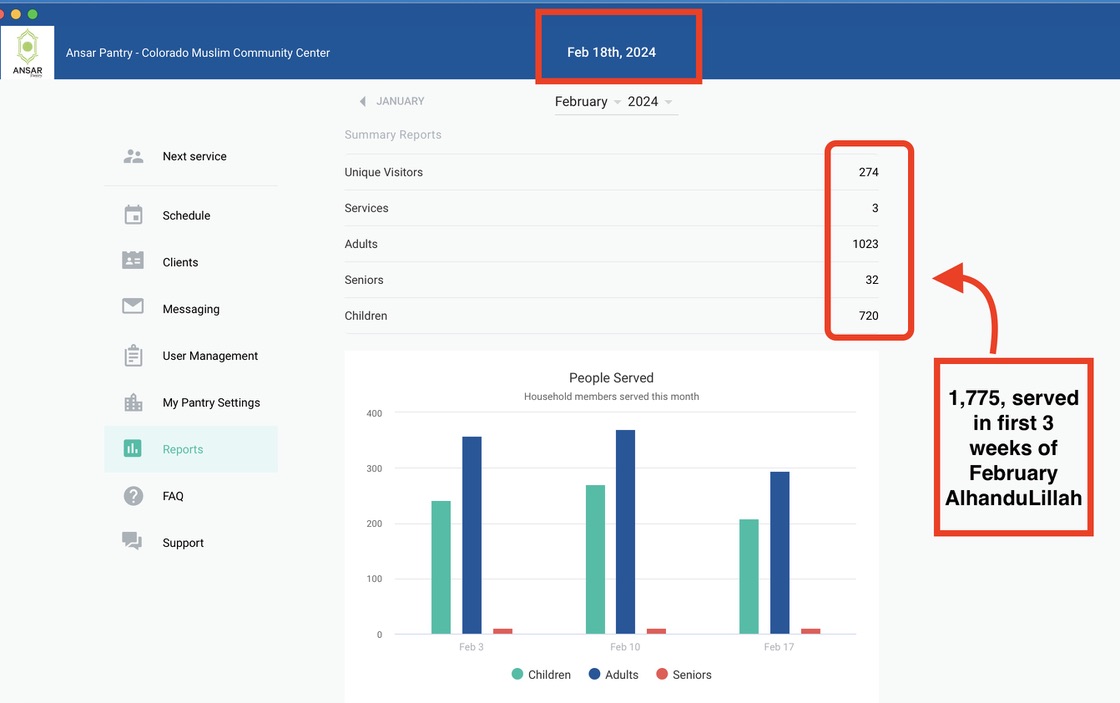Click the building icon for My Pantry Settings

tap(133, 403)
